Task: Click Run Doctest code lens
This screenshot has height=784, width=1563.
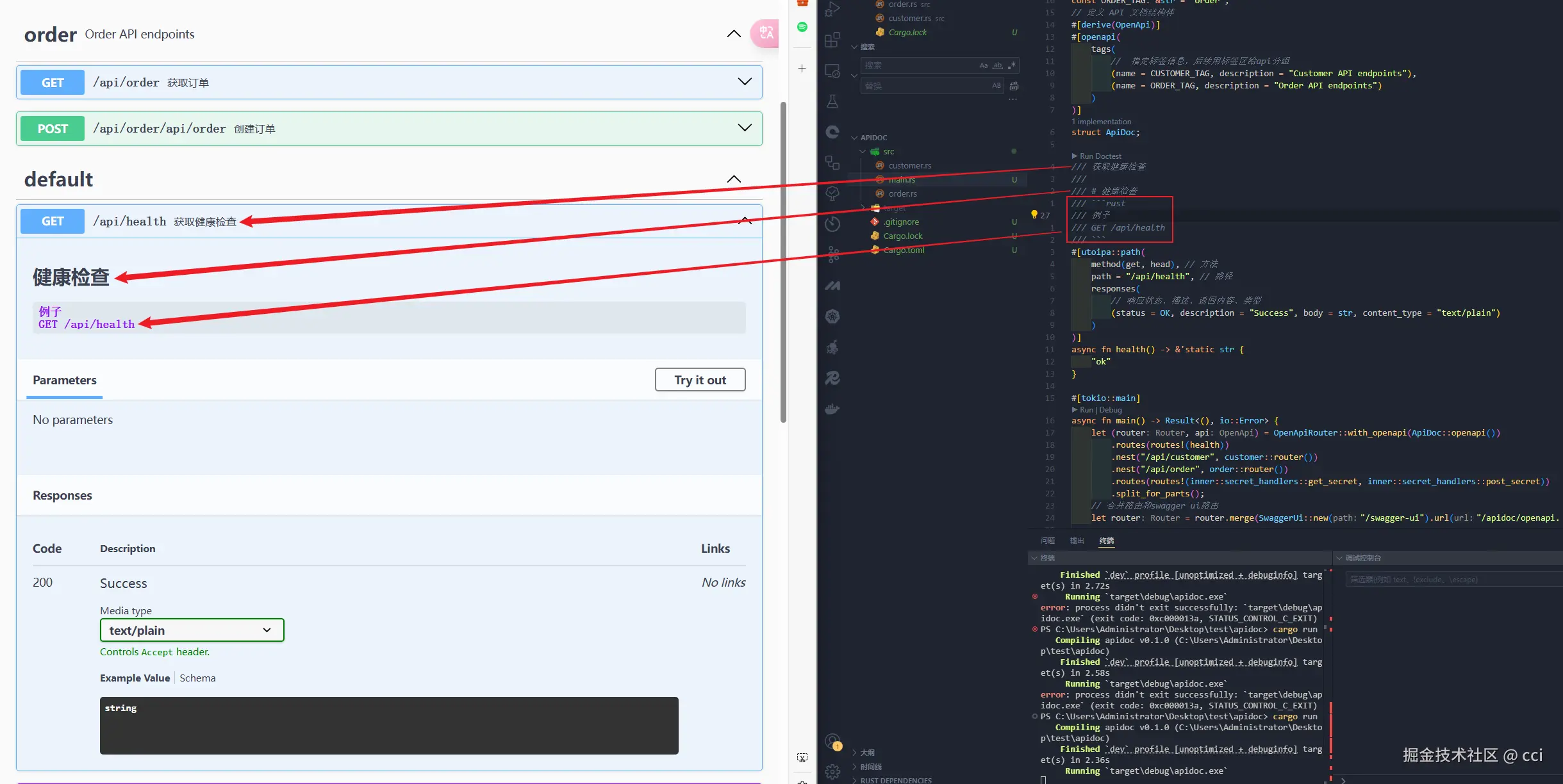Action: 1100,156
